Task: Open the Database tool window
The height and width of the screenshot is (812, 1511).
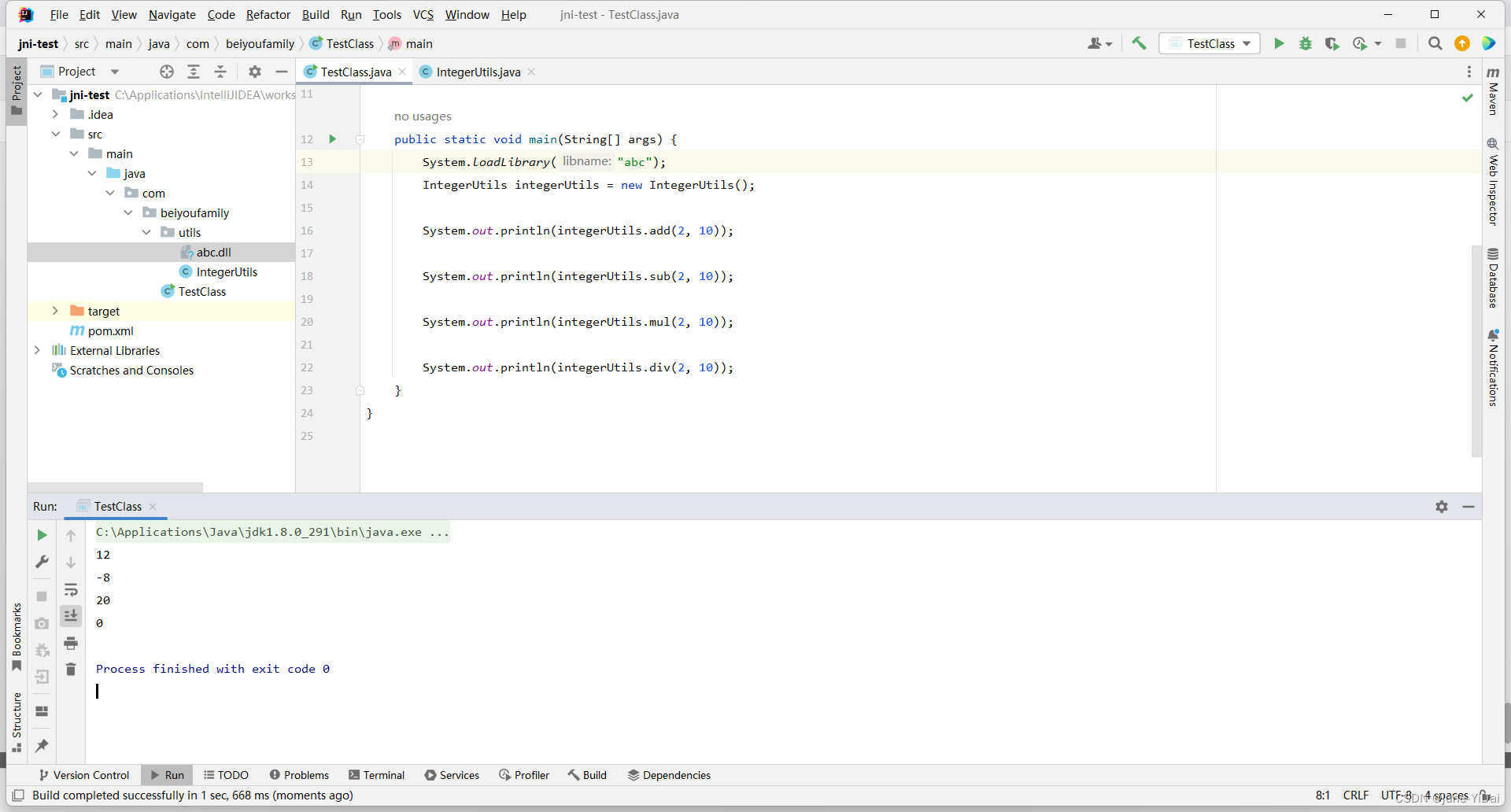Action: (x=1493, y=278)
